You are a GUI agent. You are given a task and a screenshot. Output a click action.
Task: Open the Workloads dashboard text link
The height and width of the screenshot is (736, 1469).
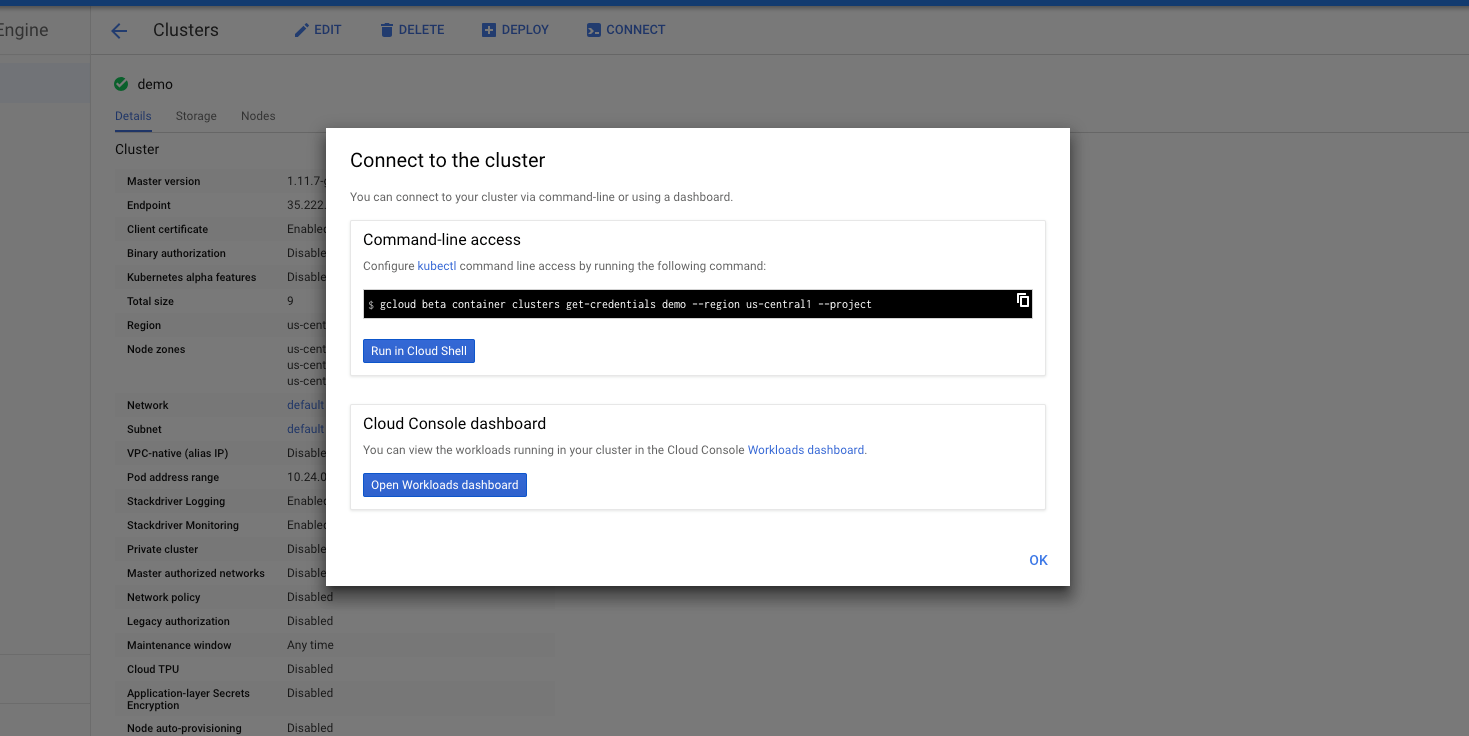[806, 450]
